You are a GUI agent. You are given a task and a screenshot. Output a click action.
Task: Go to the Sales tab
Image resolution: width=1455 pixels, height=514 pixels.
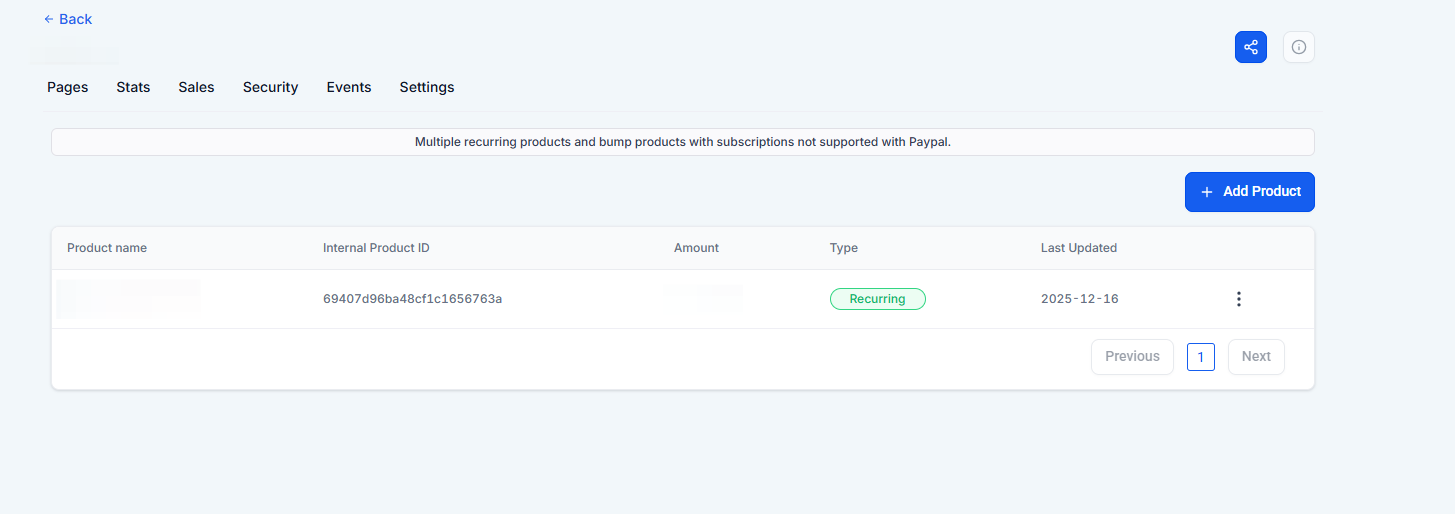[196, 87]
